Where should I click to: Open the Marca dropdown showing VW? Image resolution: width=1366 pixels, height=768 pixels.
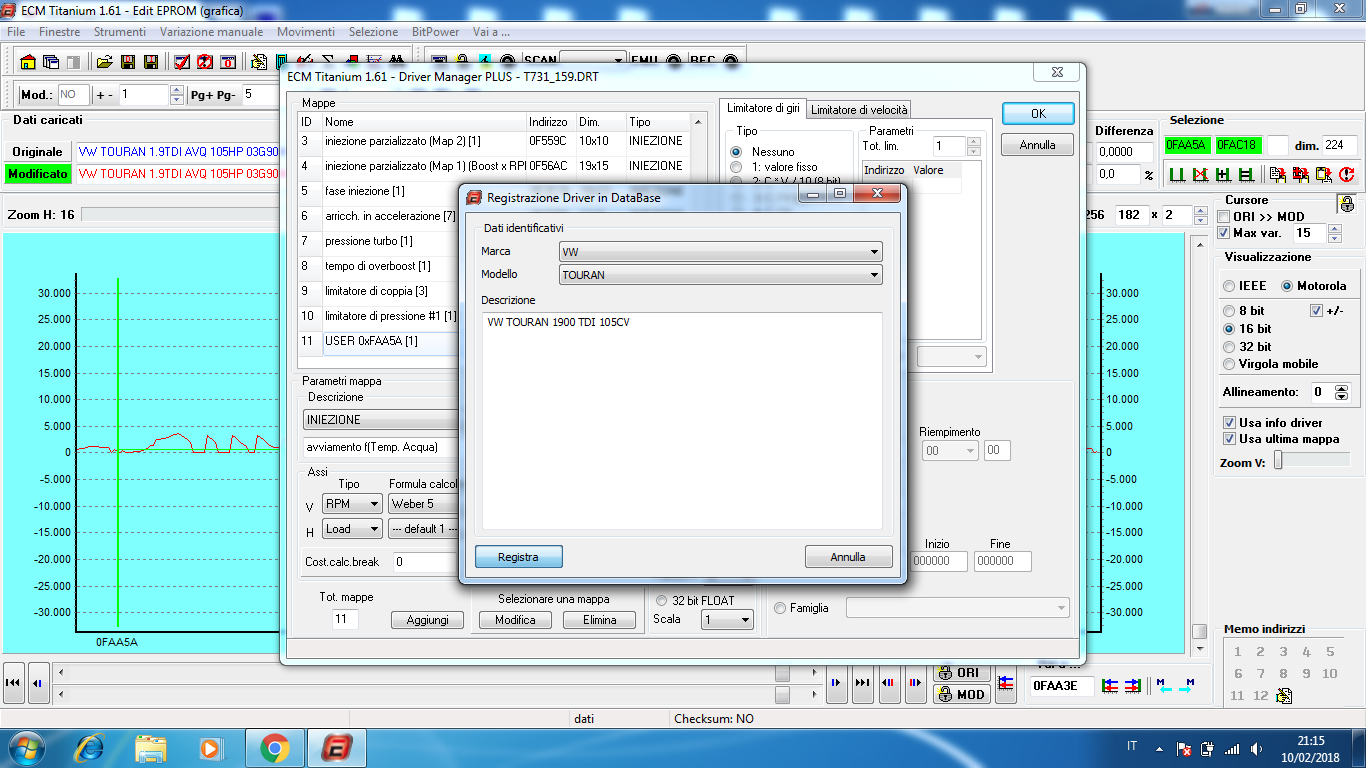(x=721, y=252)
